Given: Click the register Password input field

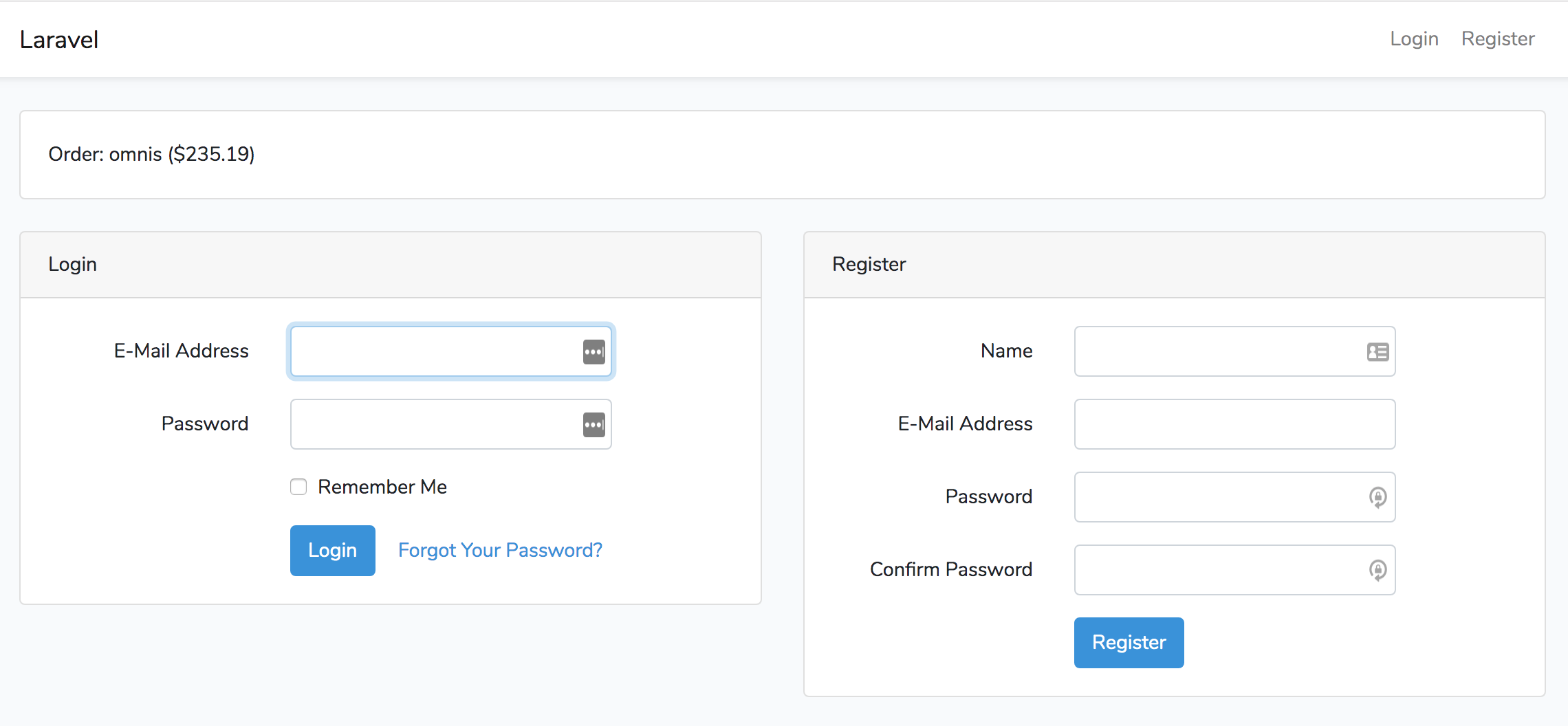Looking at the screenshot, I should tap(1234, 497).
